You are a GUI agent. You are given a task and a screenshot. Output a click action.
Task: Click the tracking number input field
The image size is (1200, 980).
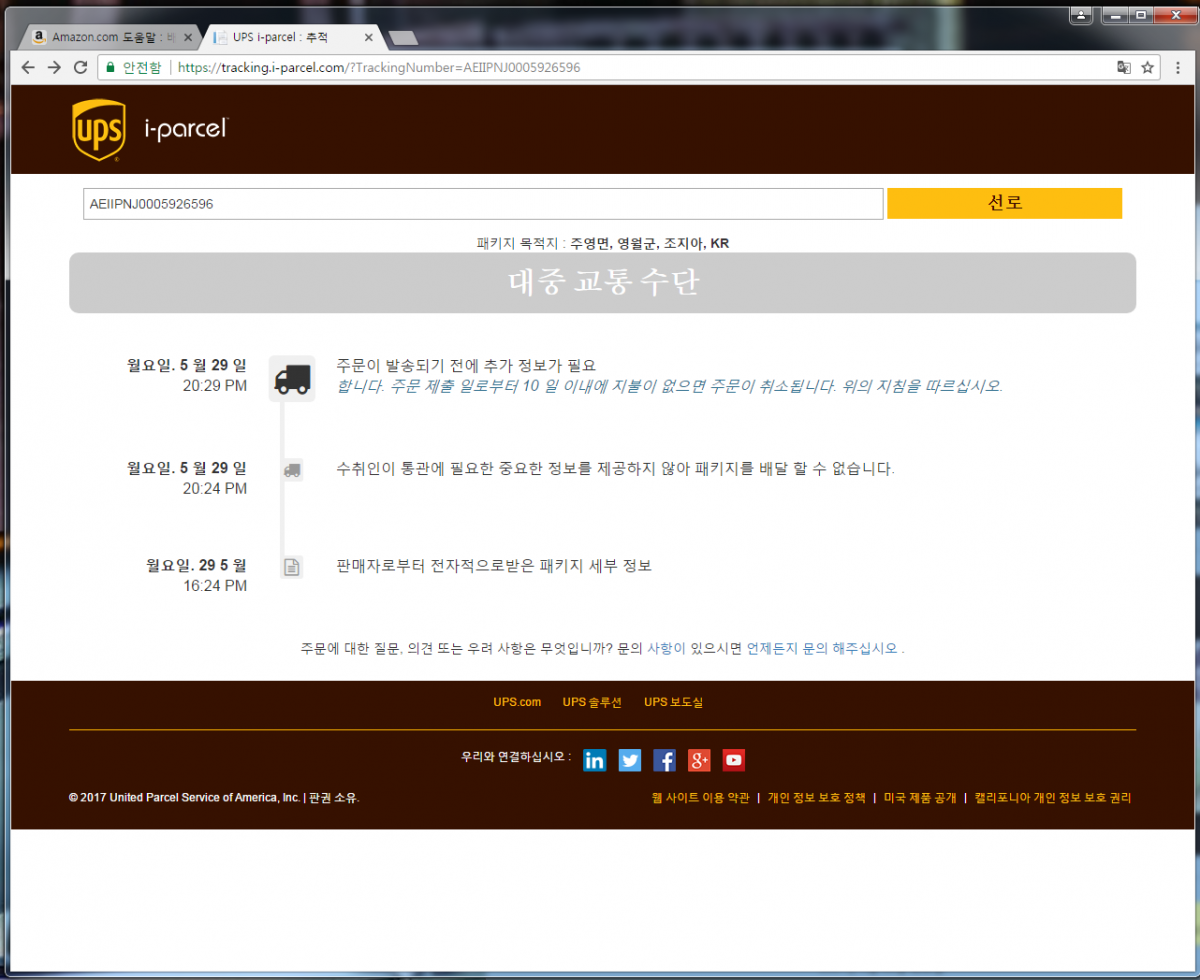(x=483, y=203)
